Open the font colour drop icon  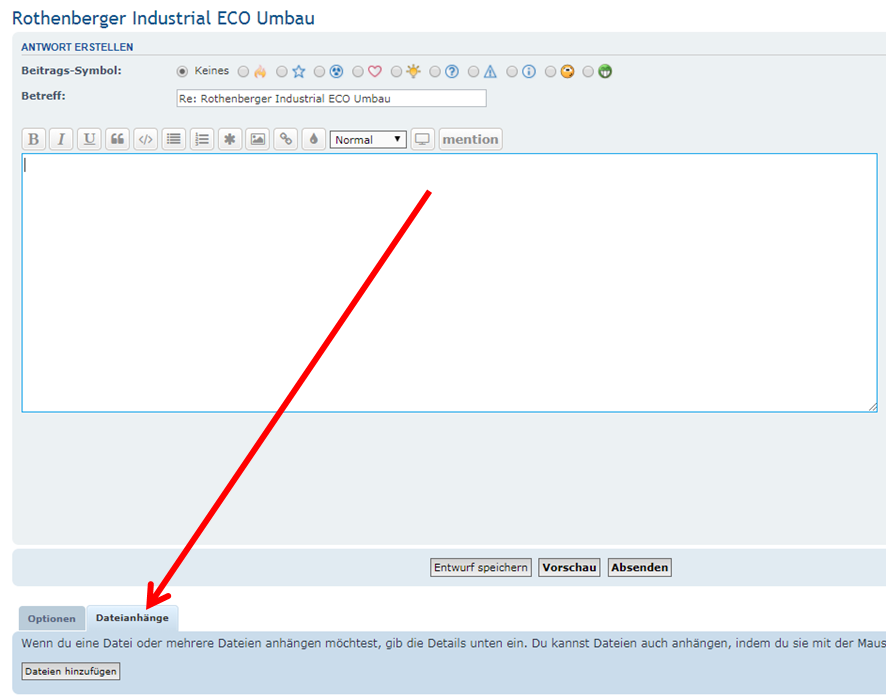(x=314, y=140)
